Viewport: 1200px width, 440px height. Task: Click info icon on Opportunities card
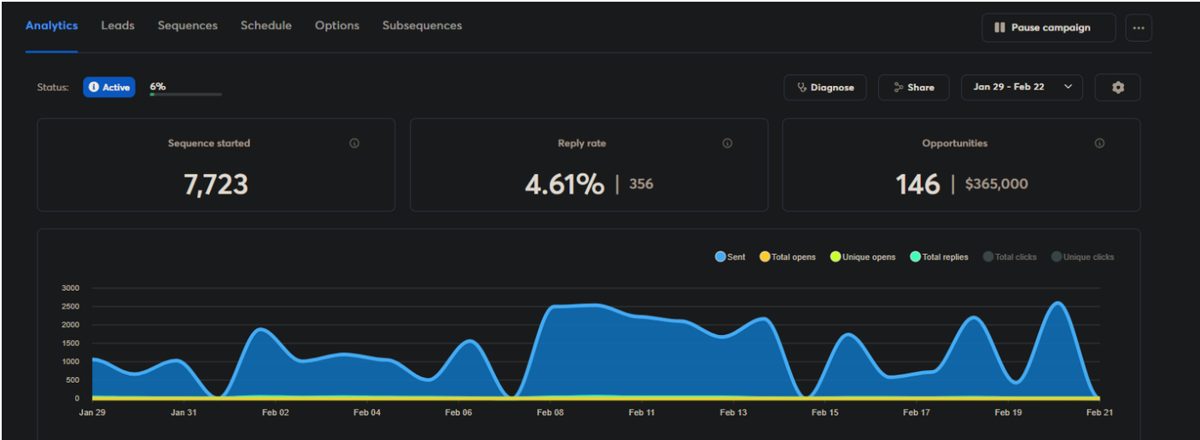click(1099, 143)
